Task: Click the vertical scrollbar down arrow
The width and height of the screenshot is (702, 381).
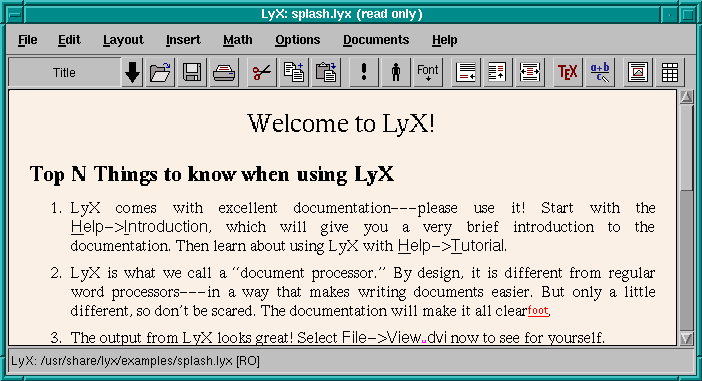Action: tap(686, 338)
